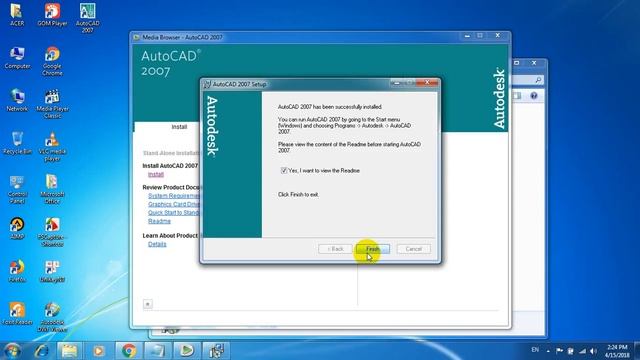Select the Computer desktop icon
This screenshot has height=360, width=640.
(17, 58)
